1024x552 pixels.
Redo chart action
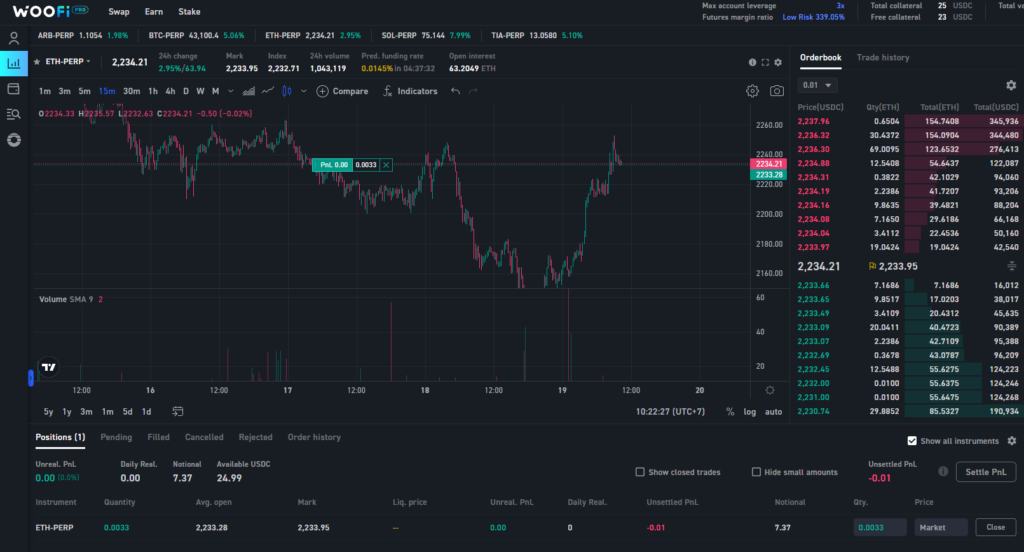pos(473,91)
